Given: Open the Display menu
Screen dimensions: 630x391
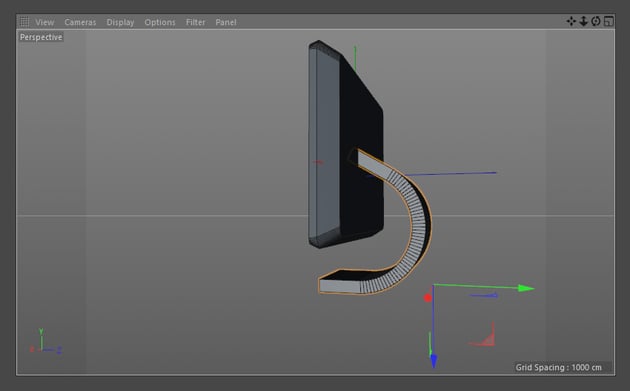Looking at the screenshot, I should (120, 22).
